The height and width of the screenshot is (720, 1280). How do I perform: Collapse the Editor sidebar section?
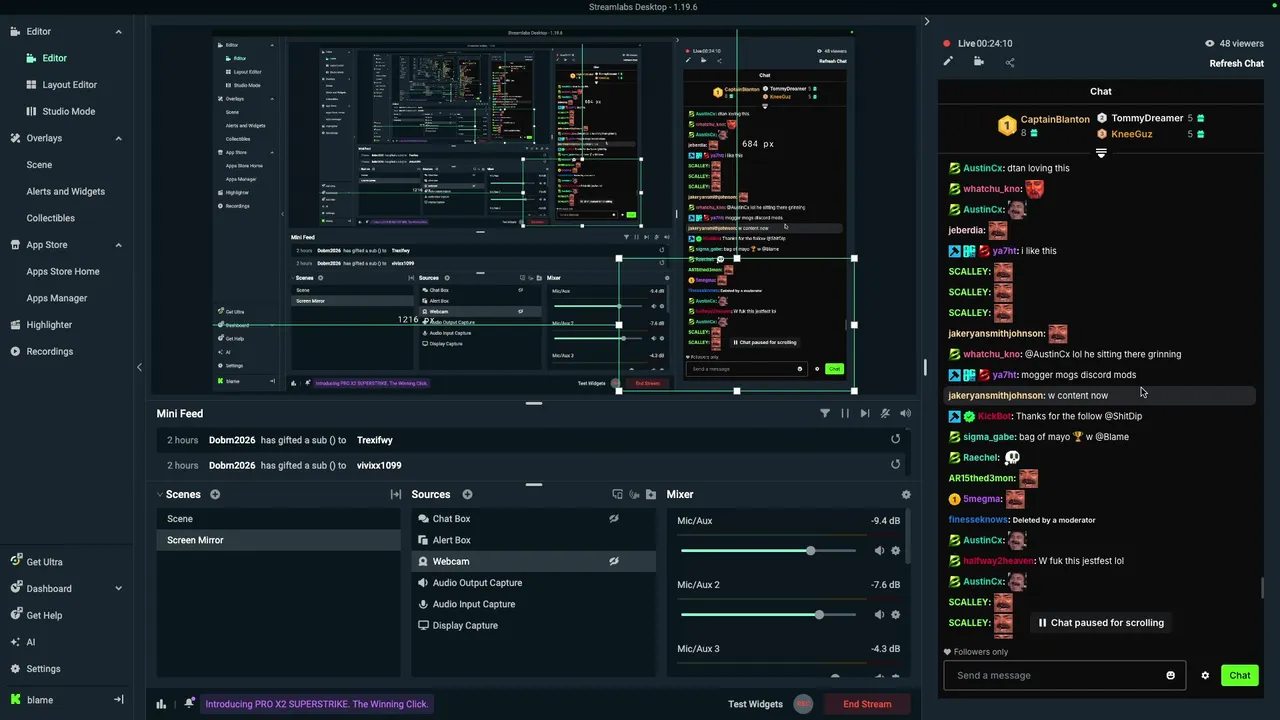118,32
